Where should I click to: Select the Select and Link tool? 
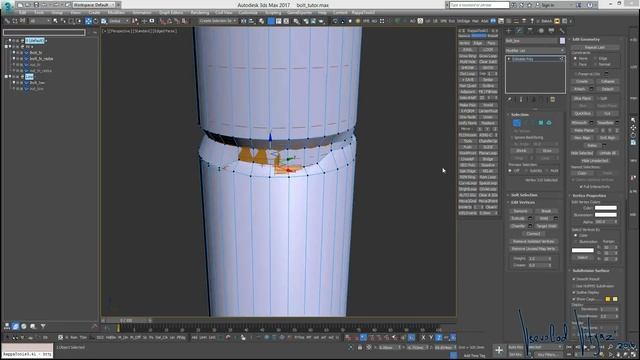click(7, 21)
